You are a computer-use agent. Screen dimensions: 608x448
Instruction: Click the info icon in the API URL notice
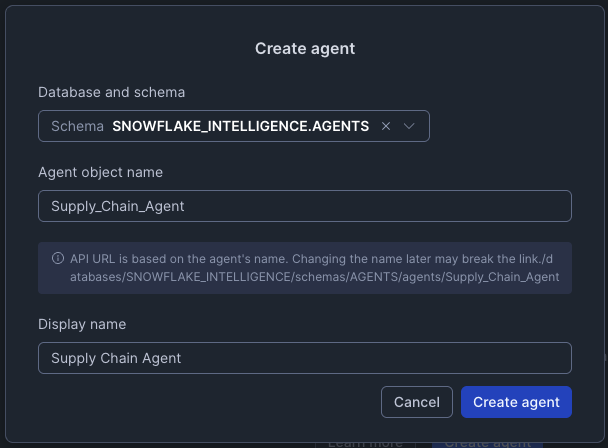57,259
